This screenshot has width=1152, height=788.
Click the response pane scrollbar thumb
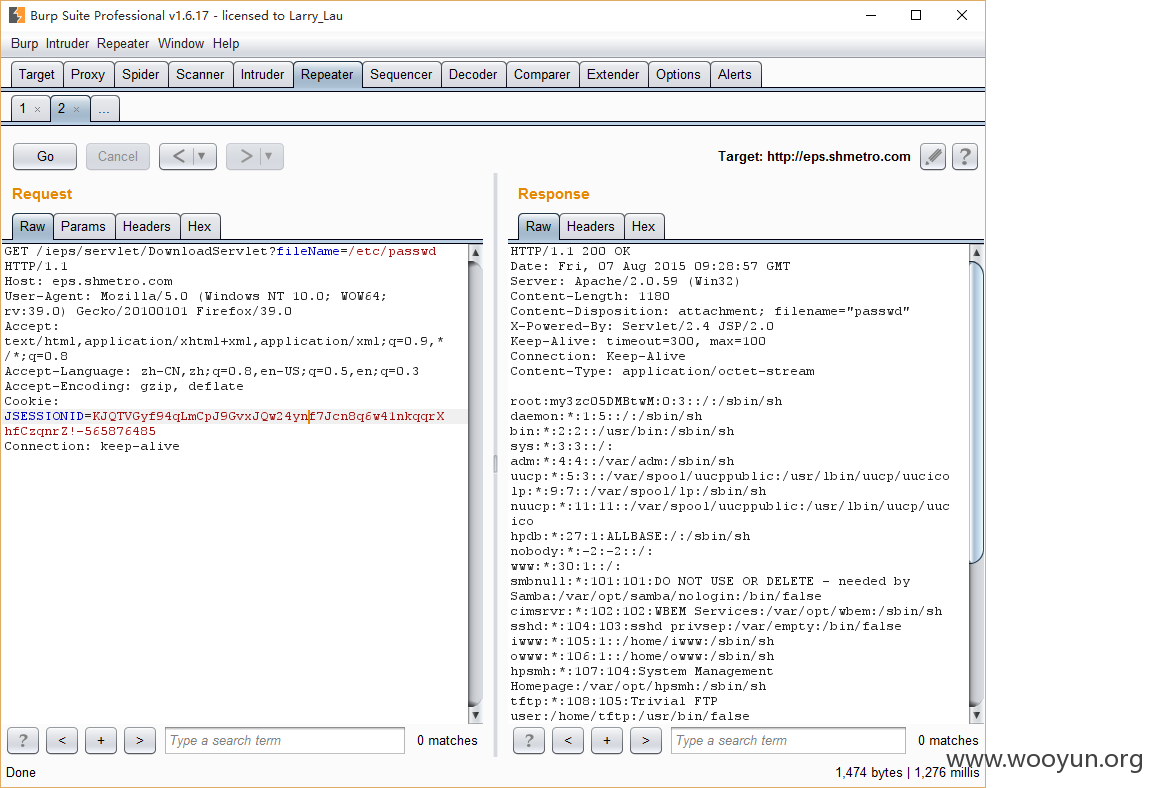click(976, 412)
